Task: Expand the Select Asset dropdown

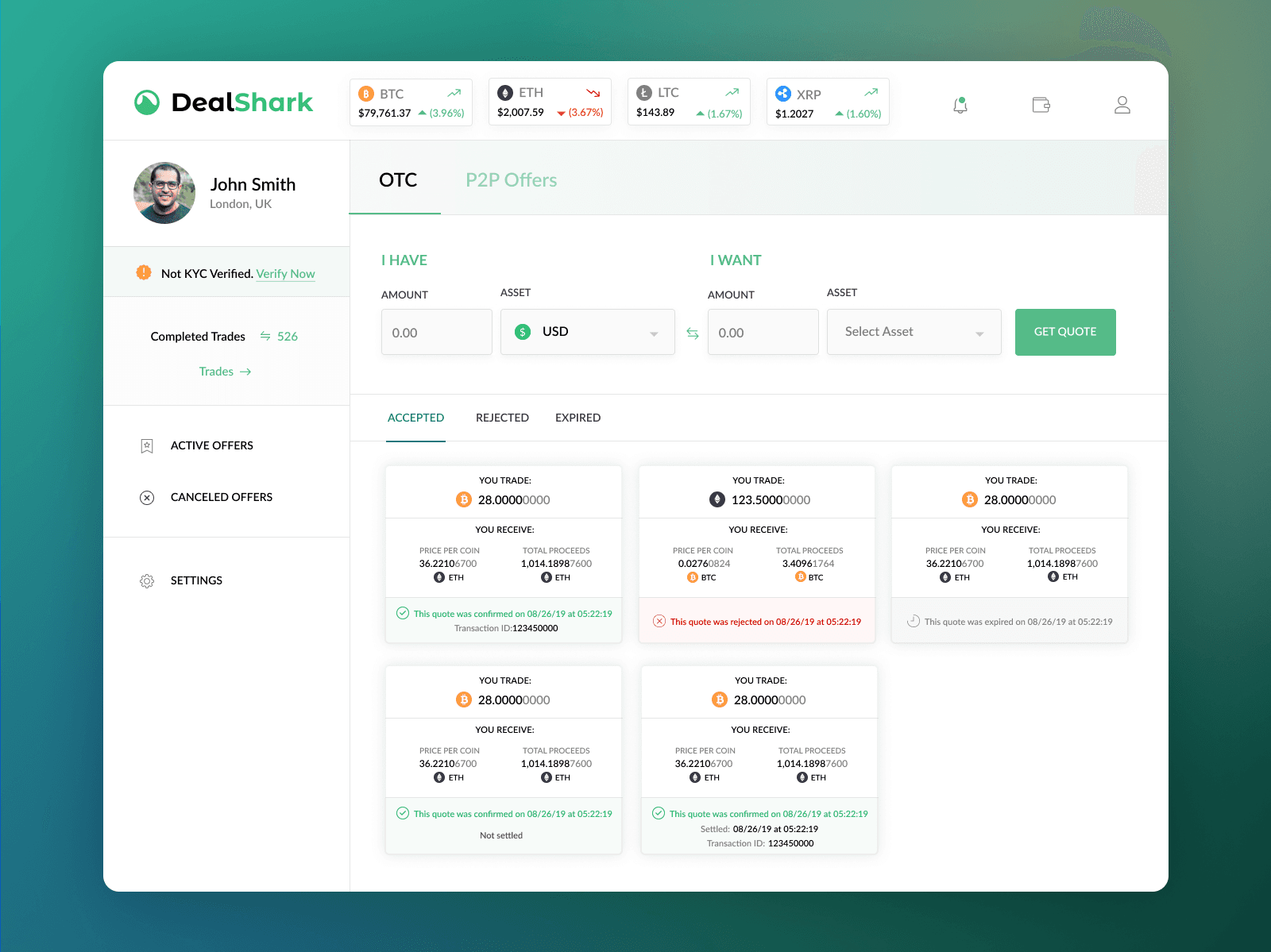Action: click(914, 332)
